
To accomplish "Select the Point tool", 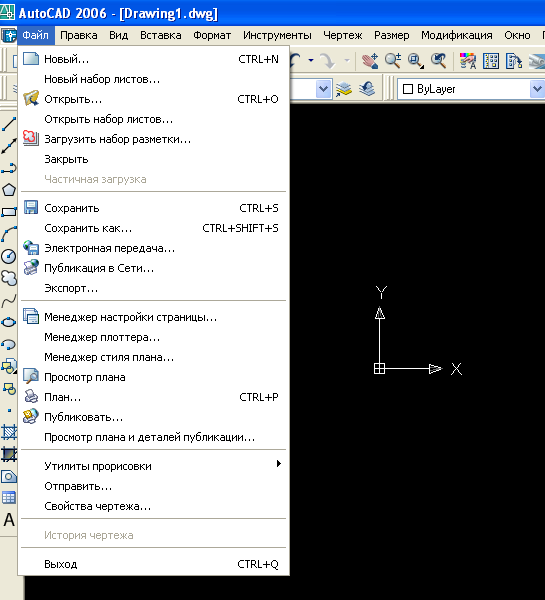I will (x=8, y=411).
